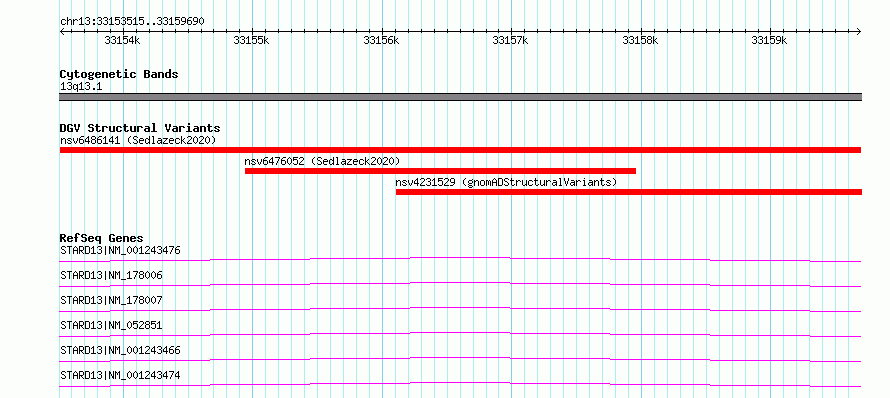The image size is (890, 398).
Task: Click the 33157k ruler tick label
Action: point(511,41)
